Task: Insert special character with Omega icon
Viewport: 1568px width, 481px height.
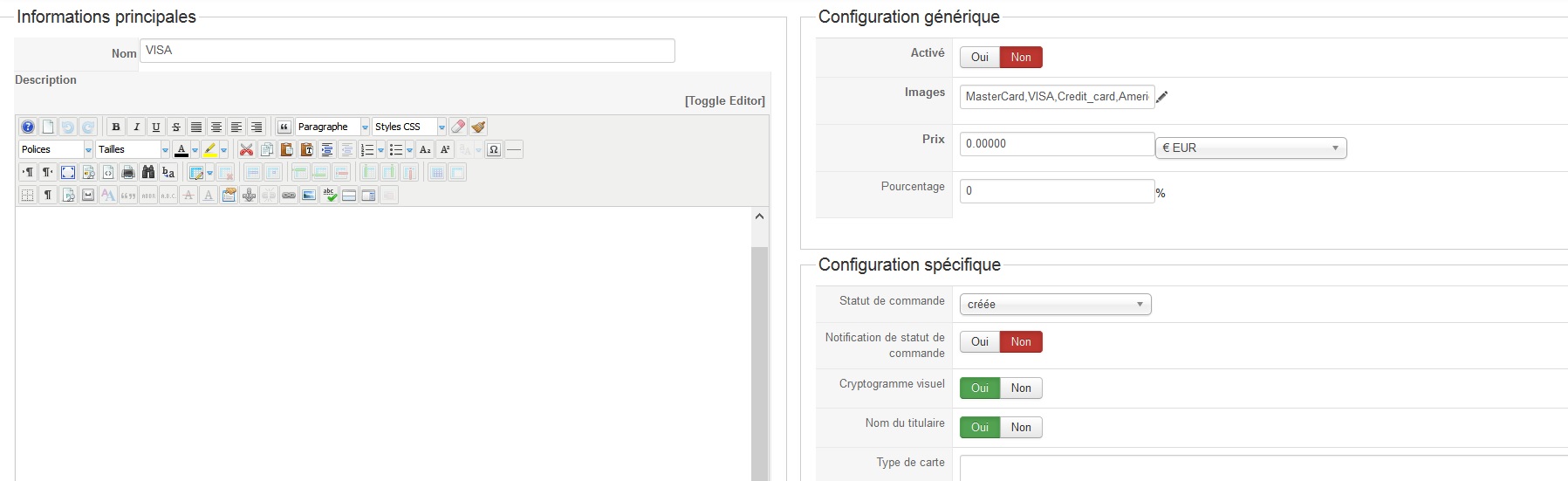Action: [x=494, y=150]
